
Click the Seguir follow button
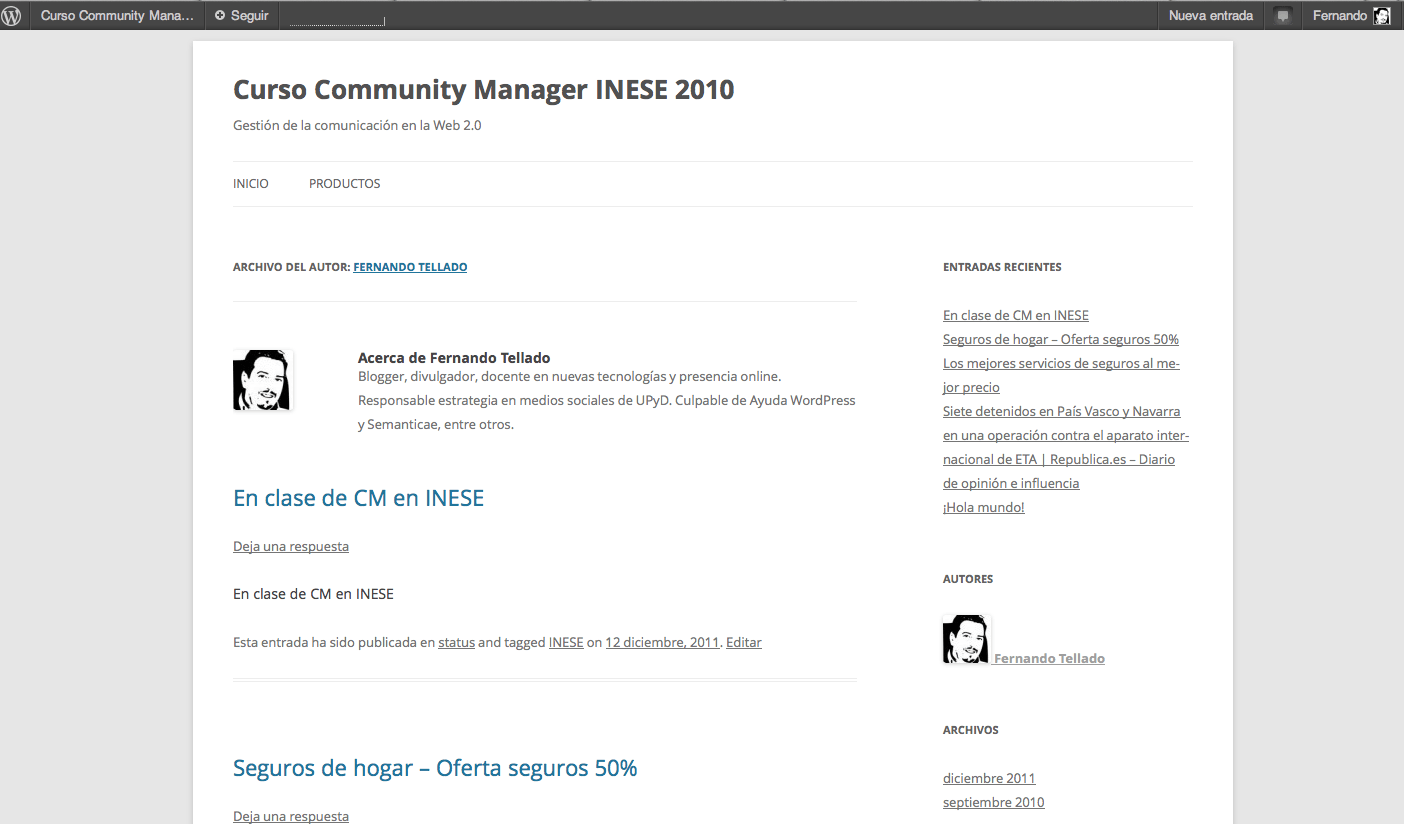[242, 16]
